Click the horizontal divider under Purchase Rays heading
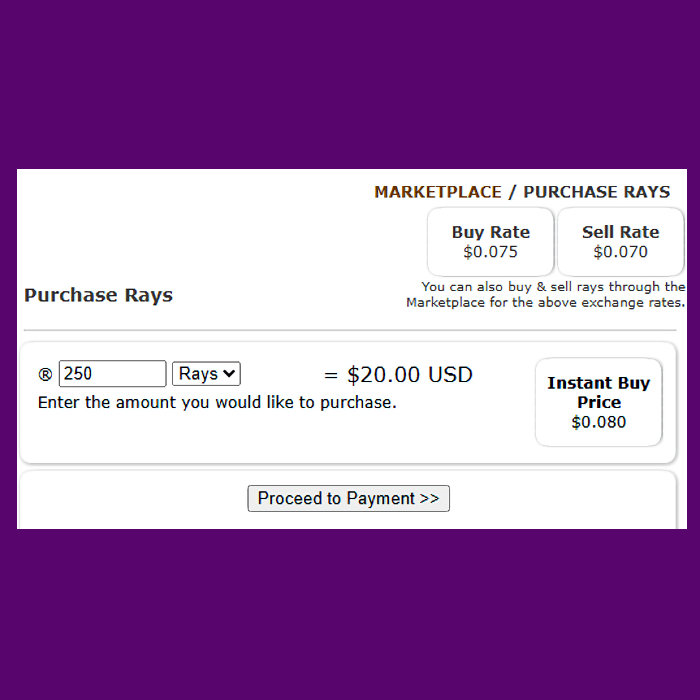Image resolution: width=700 pixels, height=700 pixels. point(350,330)
